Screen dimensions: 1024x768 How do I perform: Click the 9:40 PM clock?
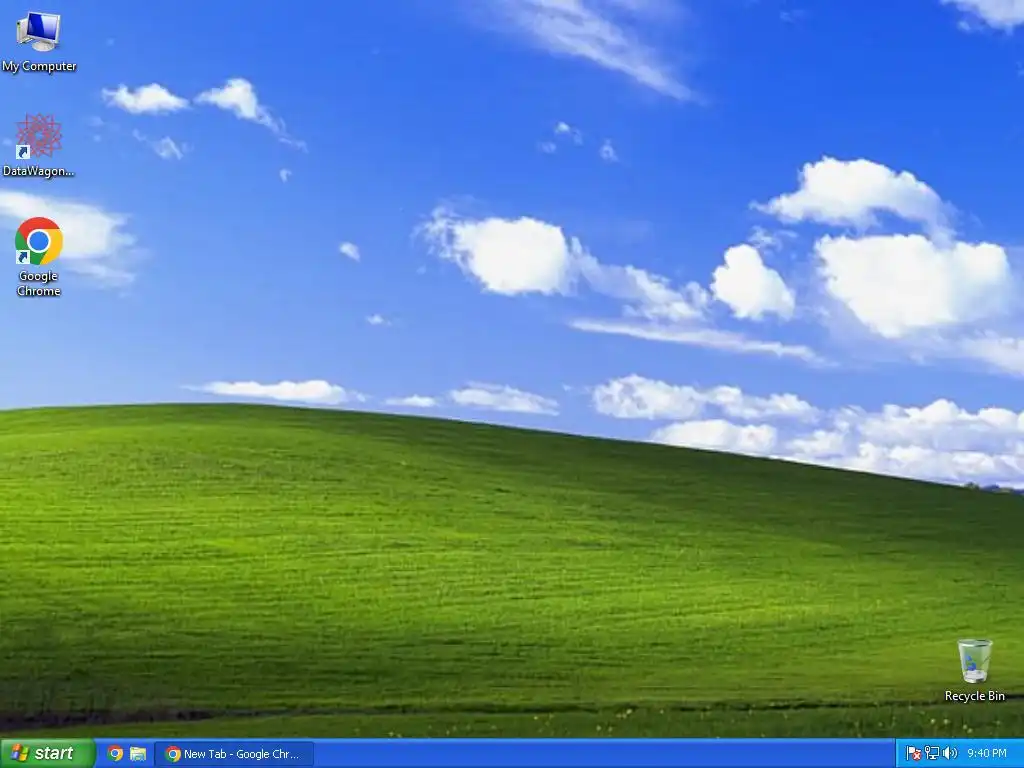pyautogui.click(x=987, y=754)
